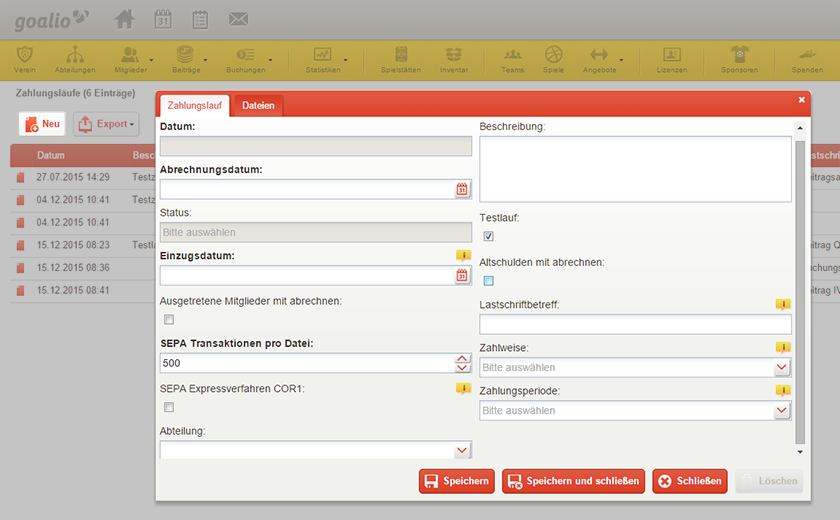The height and width of the screenshot is (520, 840).
Task: Expand Statistiken menu arrow
Action: [x=346, y=60]
